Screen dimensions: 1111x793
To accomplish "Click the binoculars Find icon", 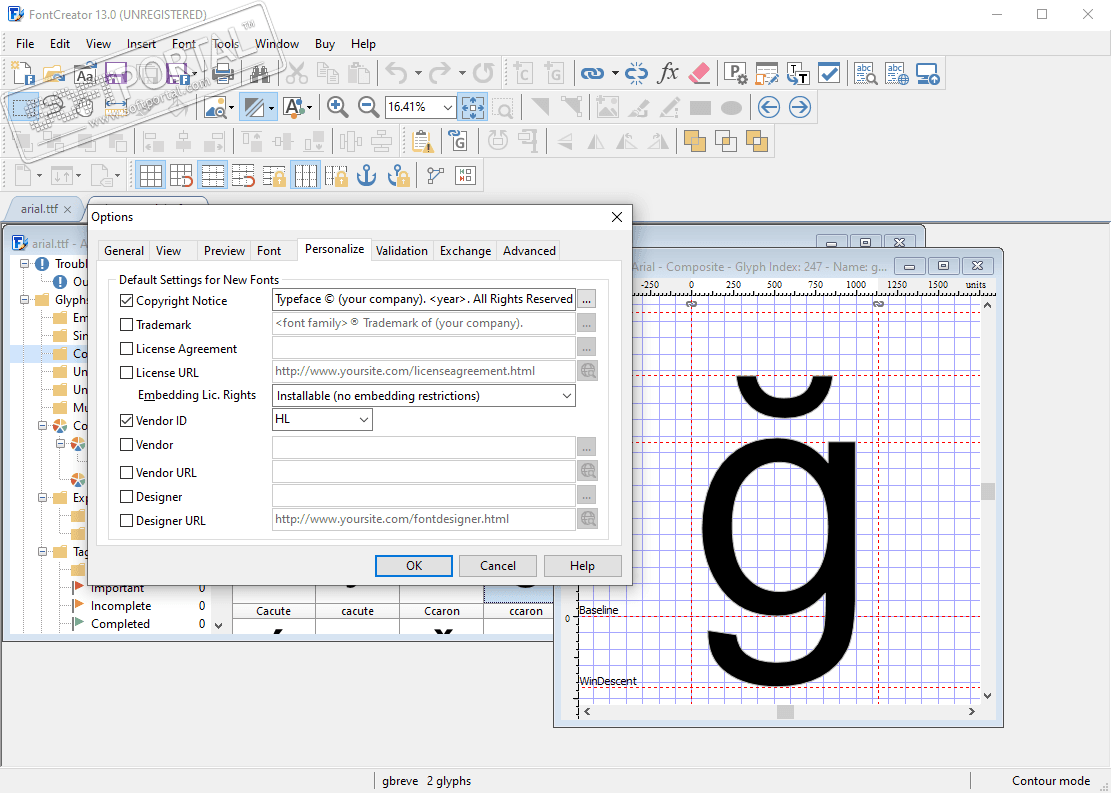I will [x=260, y=73].
